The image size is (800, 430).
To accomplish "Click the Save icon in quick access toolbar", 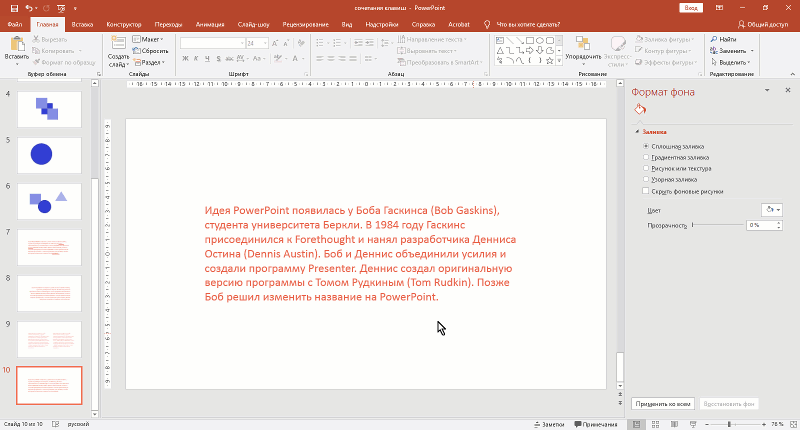I will [14, 8].
